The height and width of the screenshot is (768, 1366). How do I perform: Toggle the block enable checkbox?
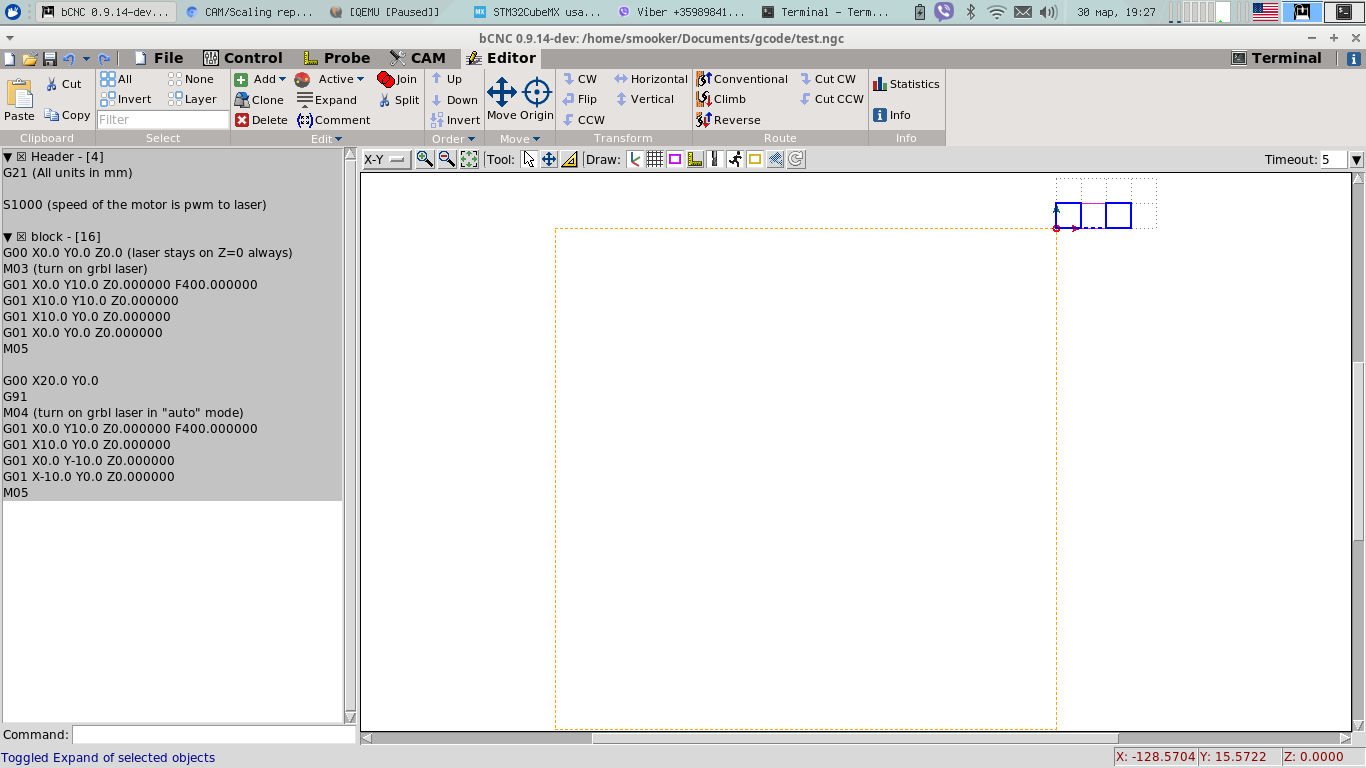pyautogui.click(x=21, y=237)
